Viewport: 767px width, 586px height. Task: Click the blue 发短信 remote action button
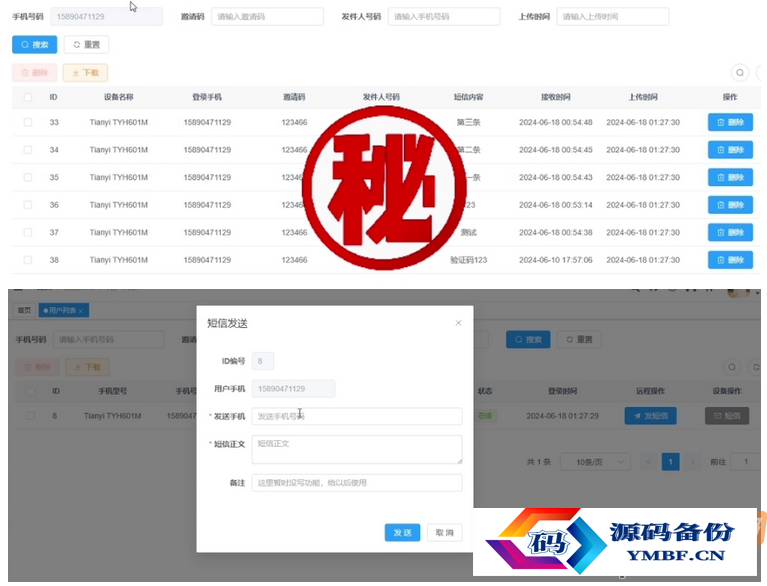click(650, 416)
